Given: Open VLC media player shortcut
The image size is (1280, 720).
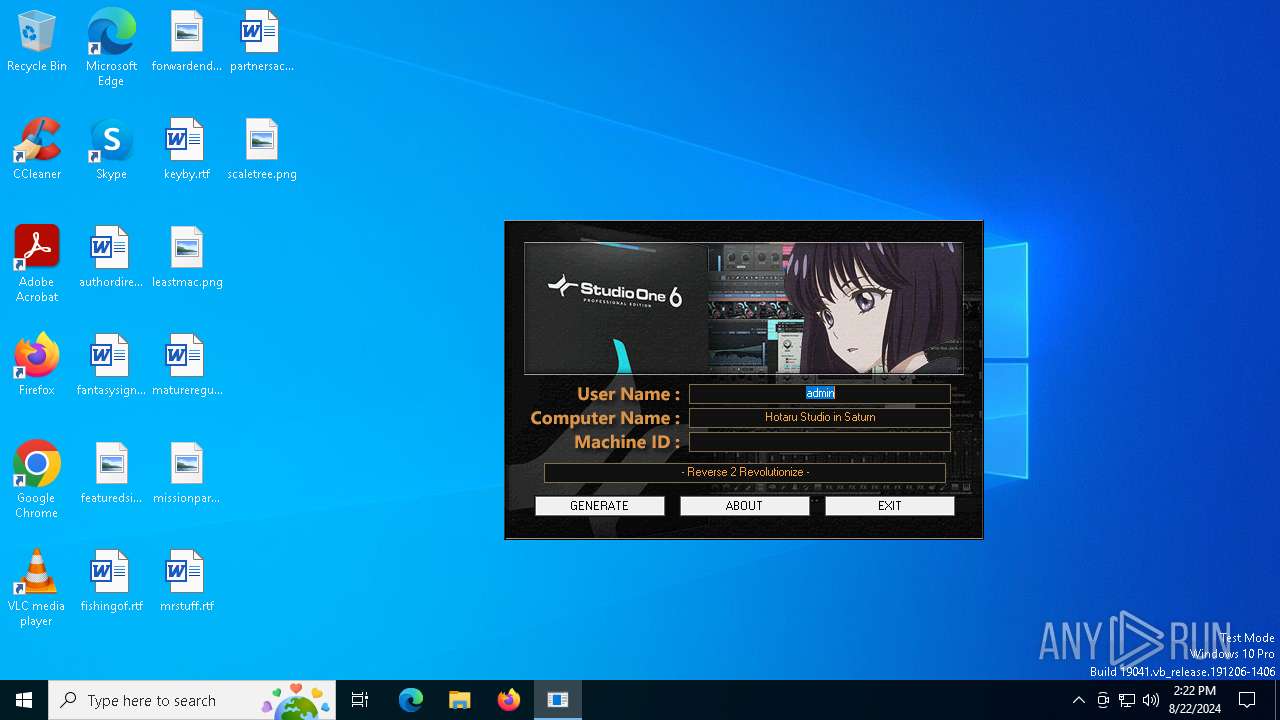Looking at the screenshot, I should pos(37,588).
